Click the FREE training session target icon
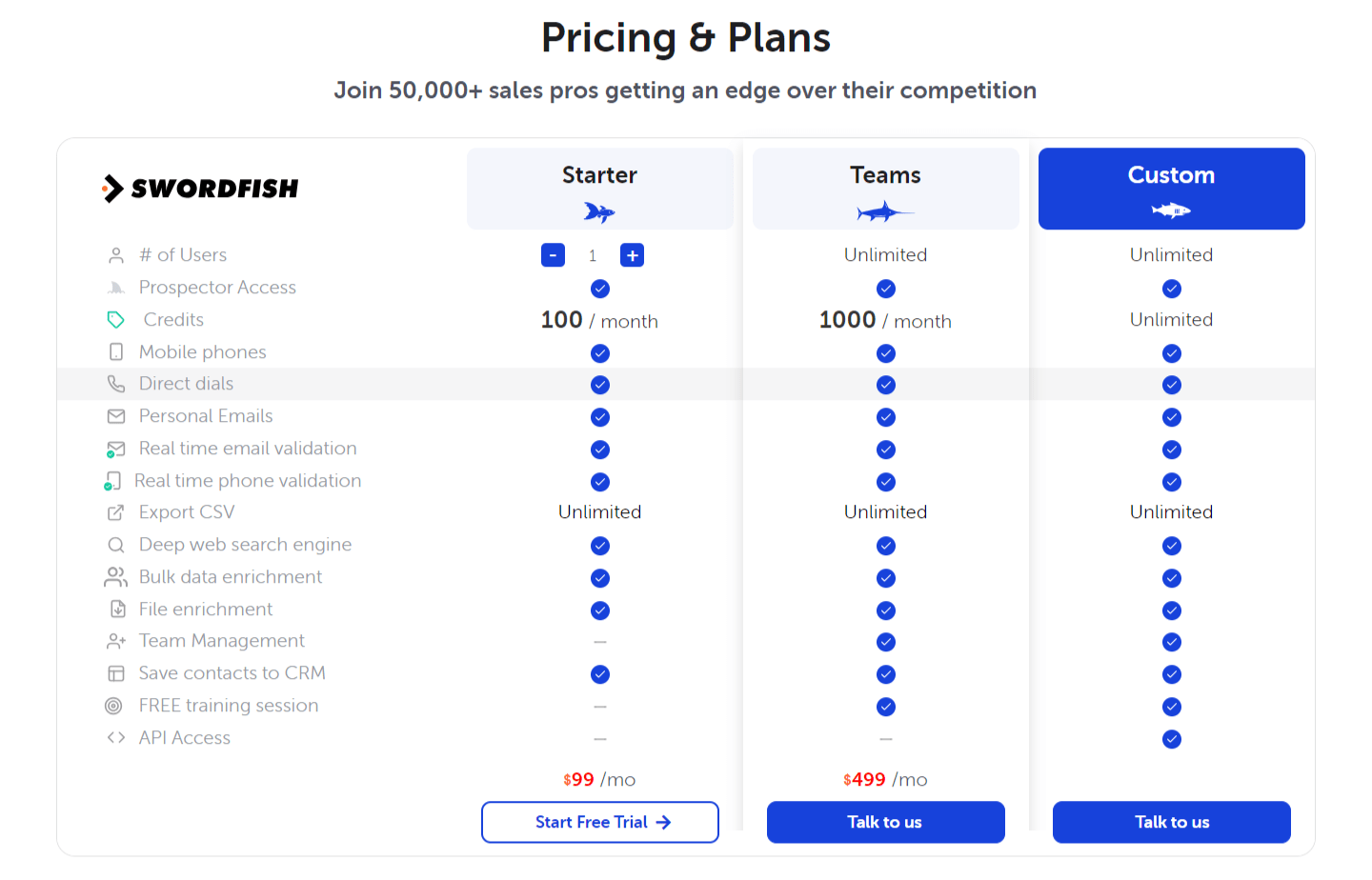The width and height of the screenshot is (1372, 880). (x=114, y=706)
